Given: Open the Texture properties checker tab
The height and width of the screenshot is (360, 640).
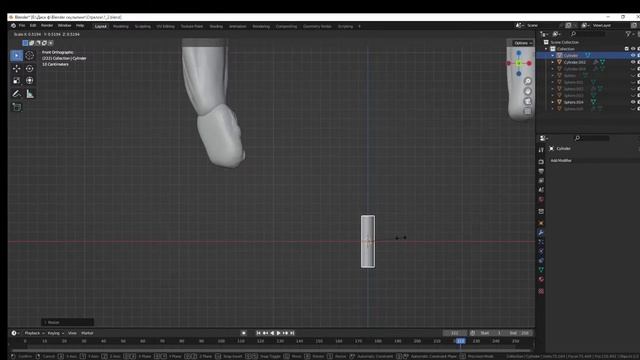Looking at the screenshot, I should click(x=541, y=291).
